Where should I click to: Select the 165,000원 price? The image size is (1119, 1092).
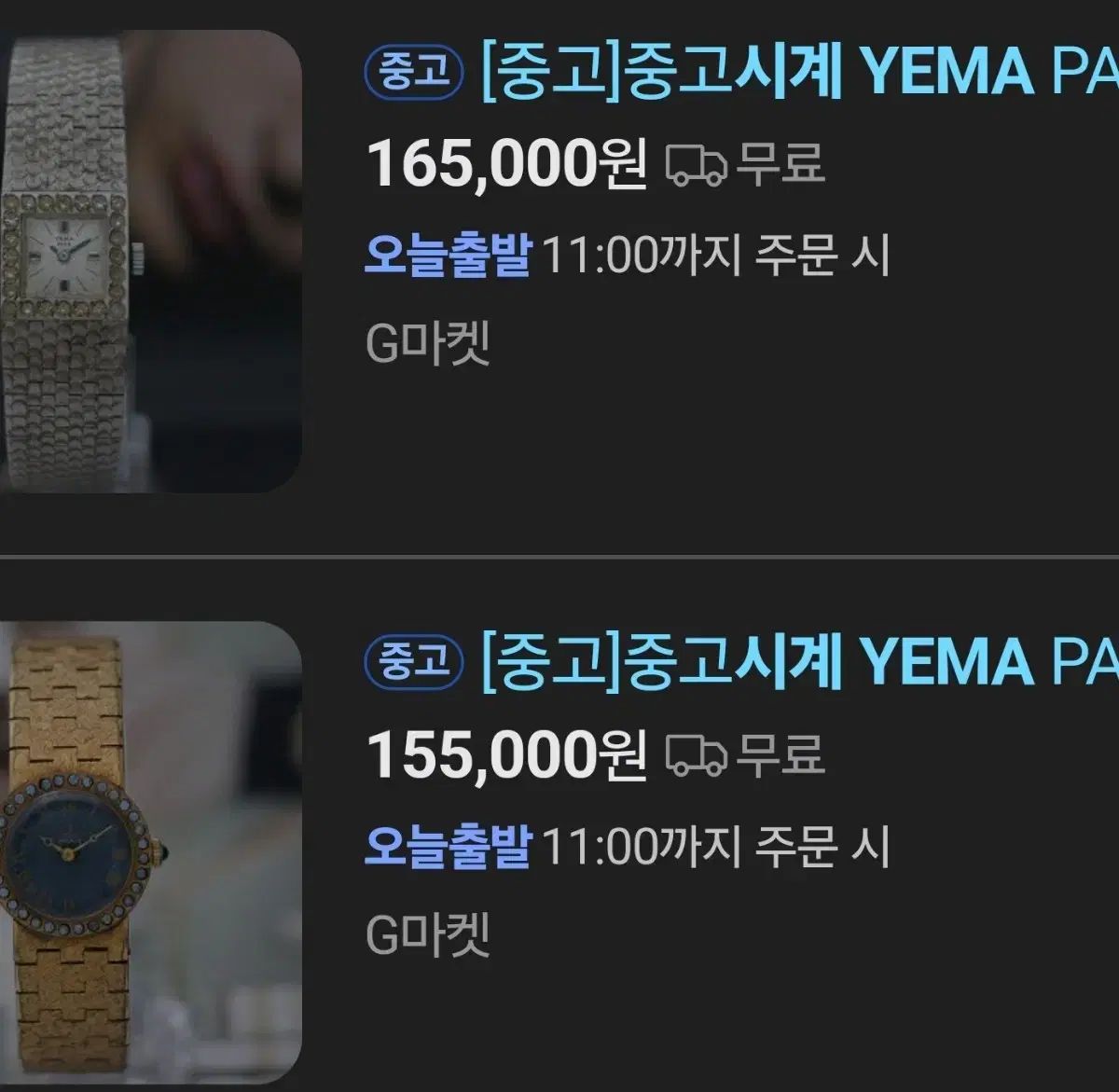tap(506, 164)
